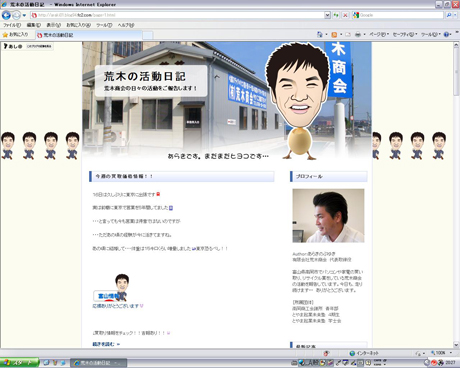Open the お気に入り(A) menu
Image resolution: width=460 pixels, height=368 pixels.
[78, 25]
